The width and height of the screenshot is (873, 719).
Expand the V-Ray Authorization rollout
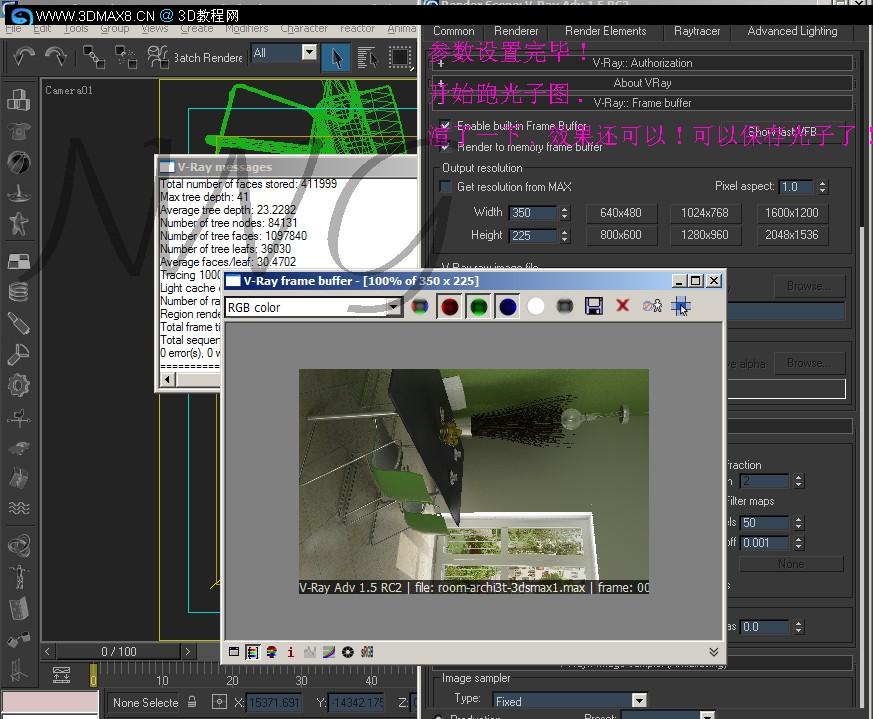point(642,63)
